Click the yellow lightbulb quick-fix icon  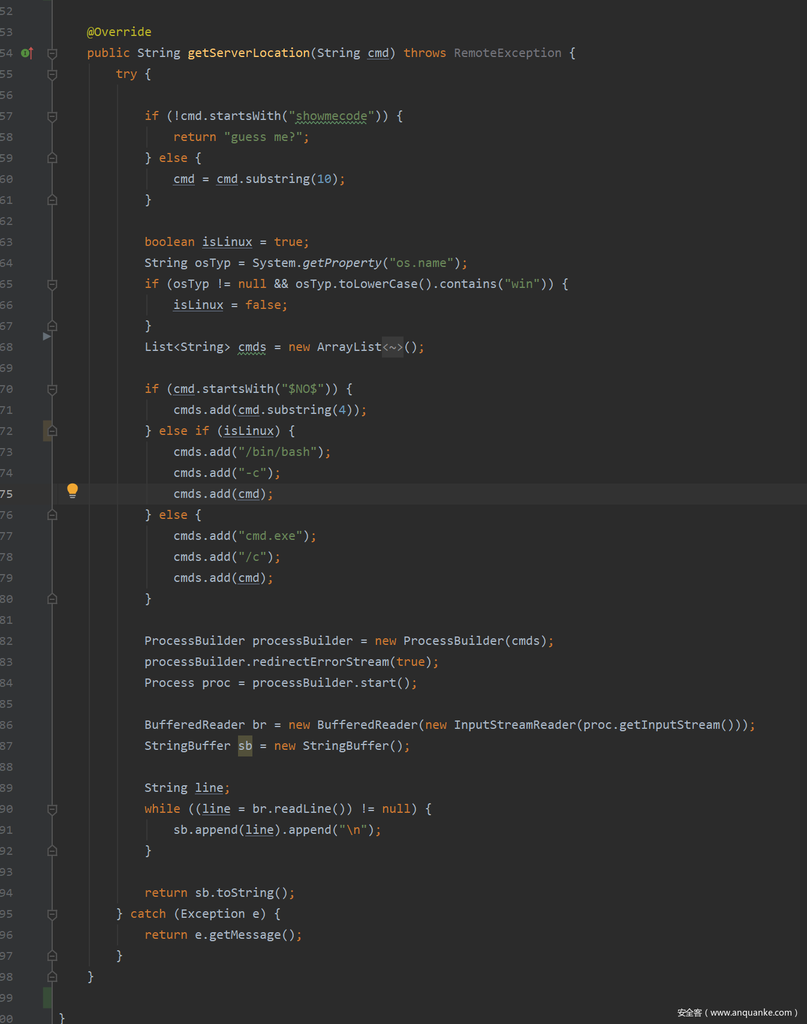(72, 491)
